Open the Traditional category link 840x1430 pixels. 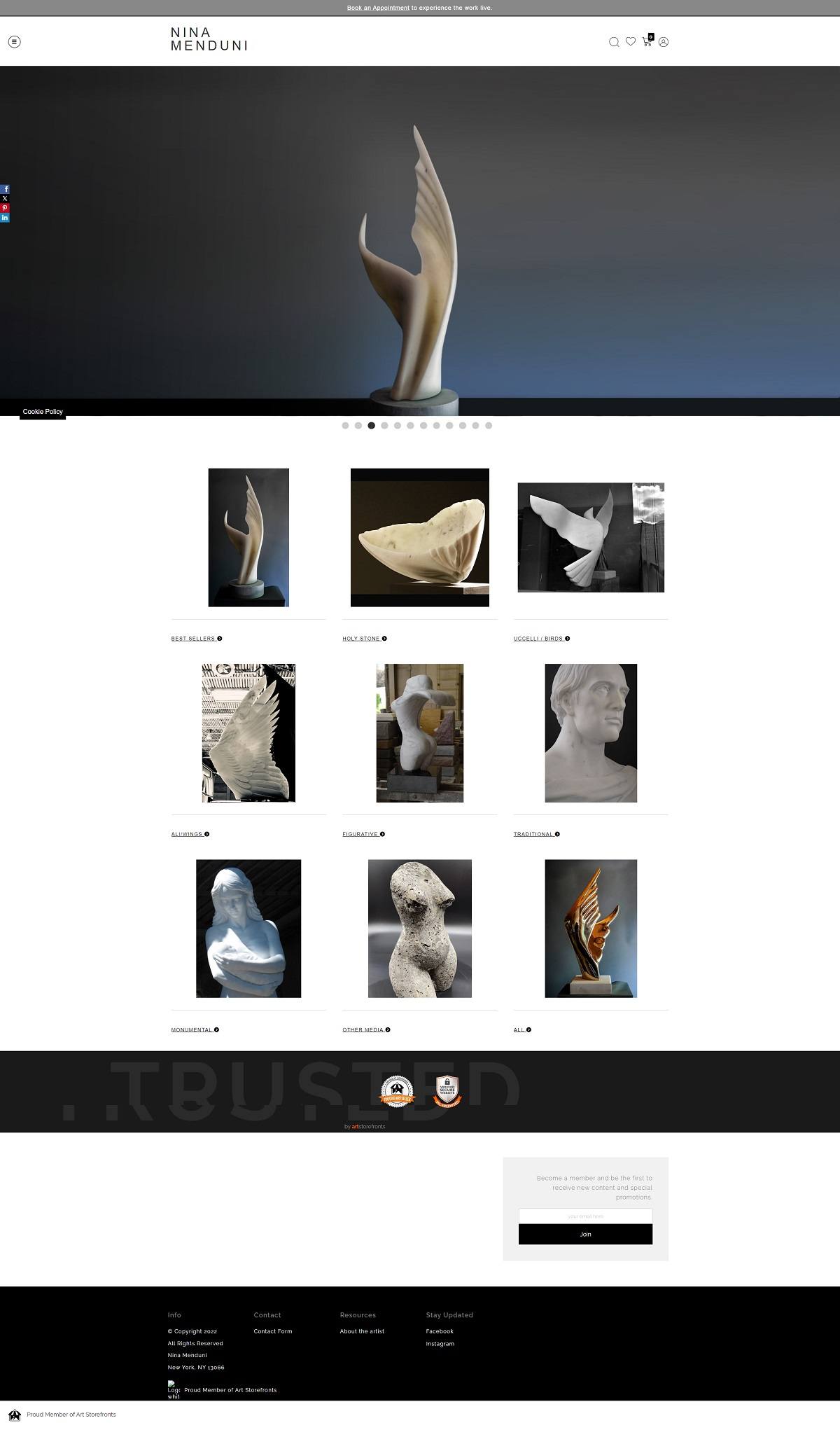coord(537,834)
